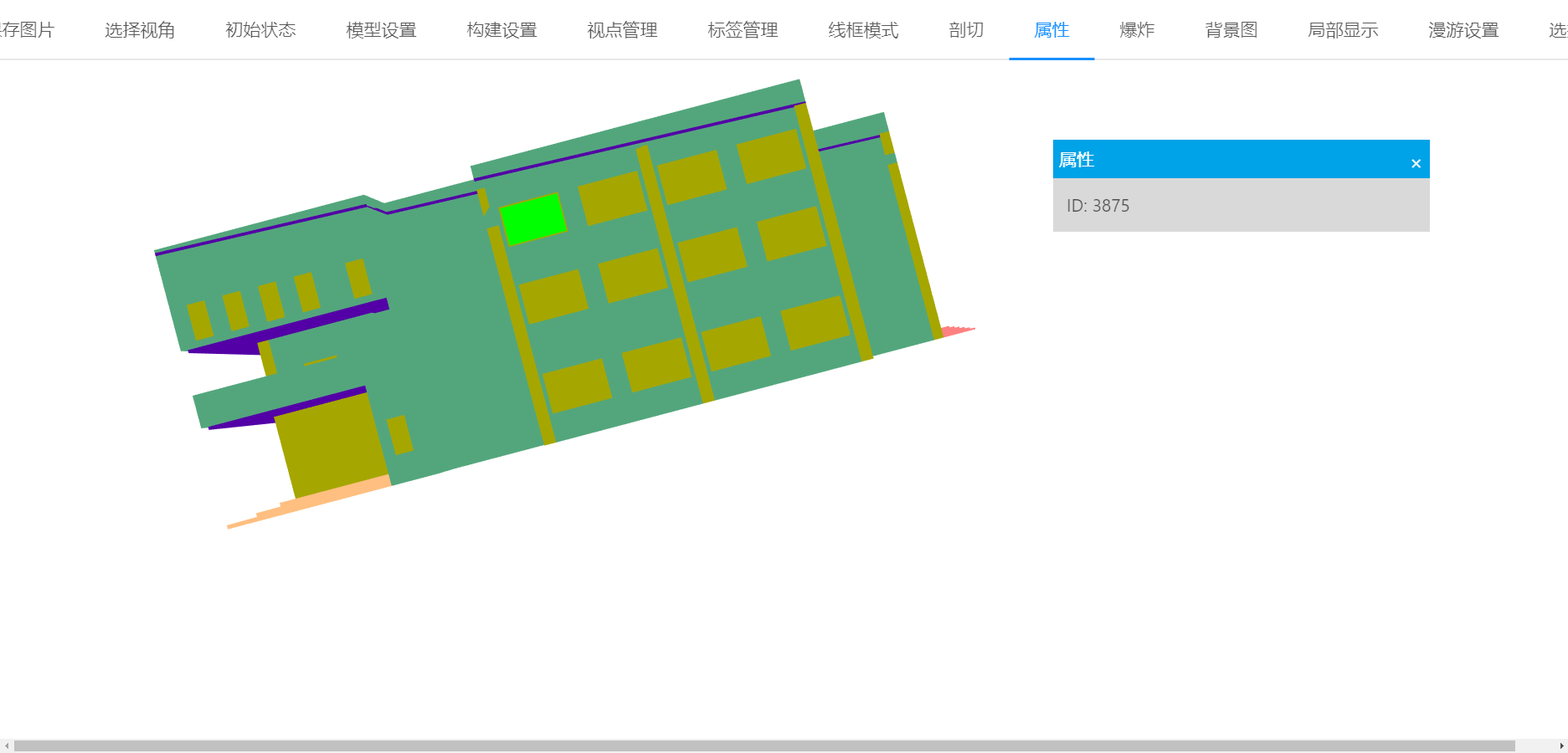开启"局部显示"模式

1342,30
